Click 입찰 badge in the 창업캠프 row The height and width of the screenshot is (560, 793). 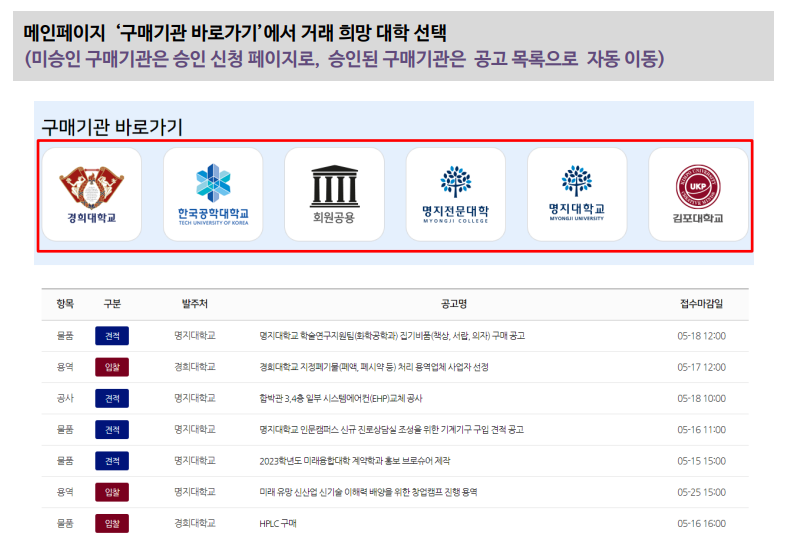[112, 492]
